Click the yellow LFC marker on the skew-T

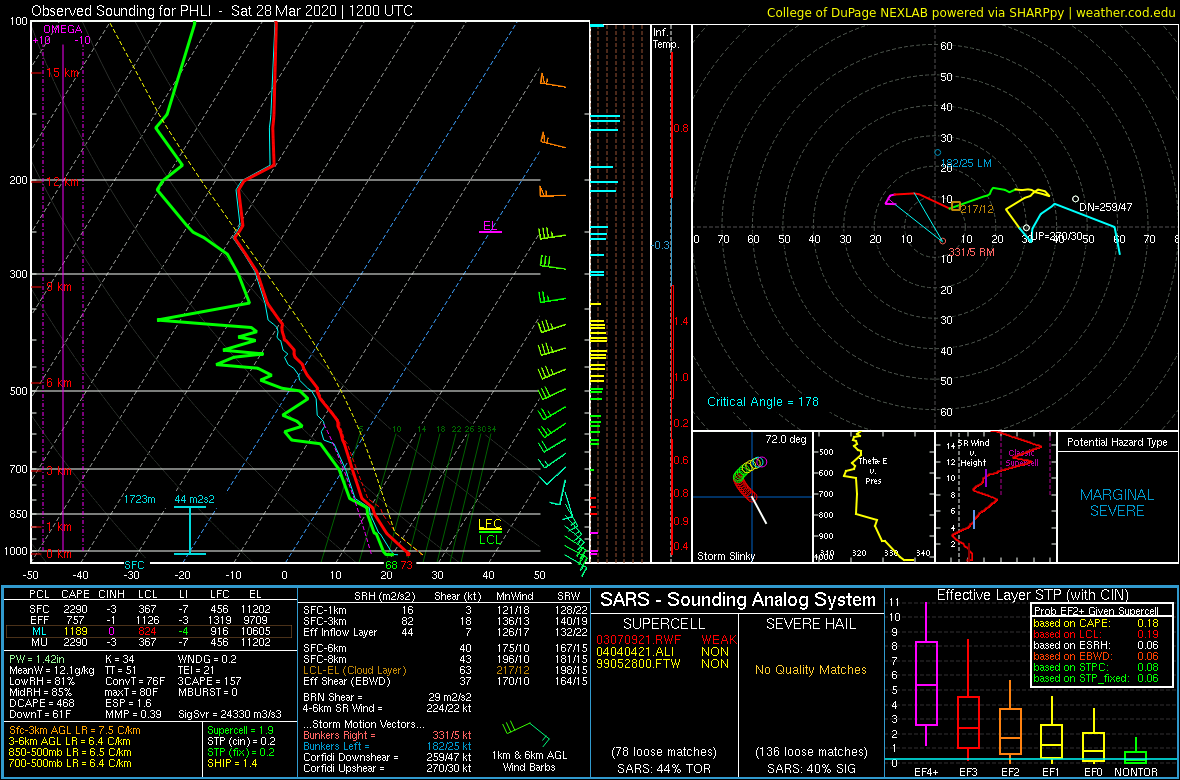pos(490,524)
